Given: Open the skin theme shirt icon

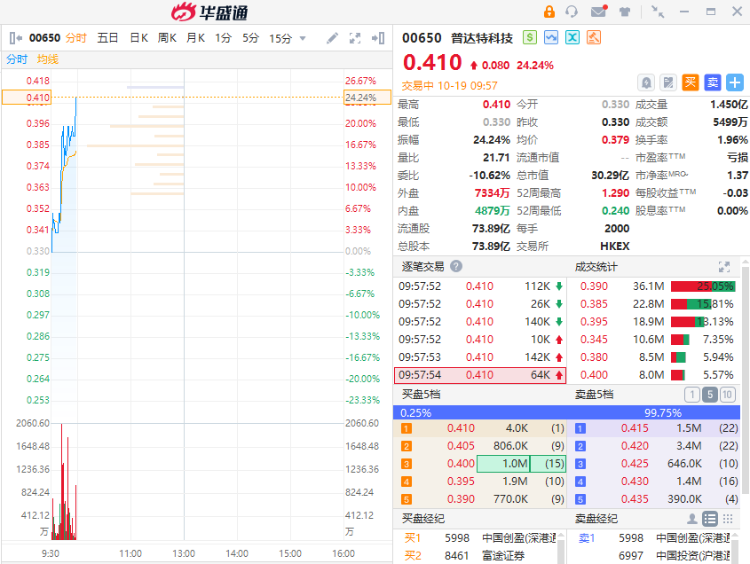Looking at the screenshot, I should pos(624,11).
